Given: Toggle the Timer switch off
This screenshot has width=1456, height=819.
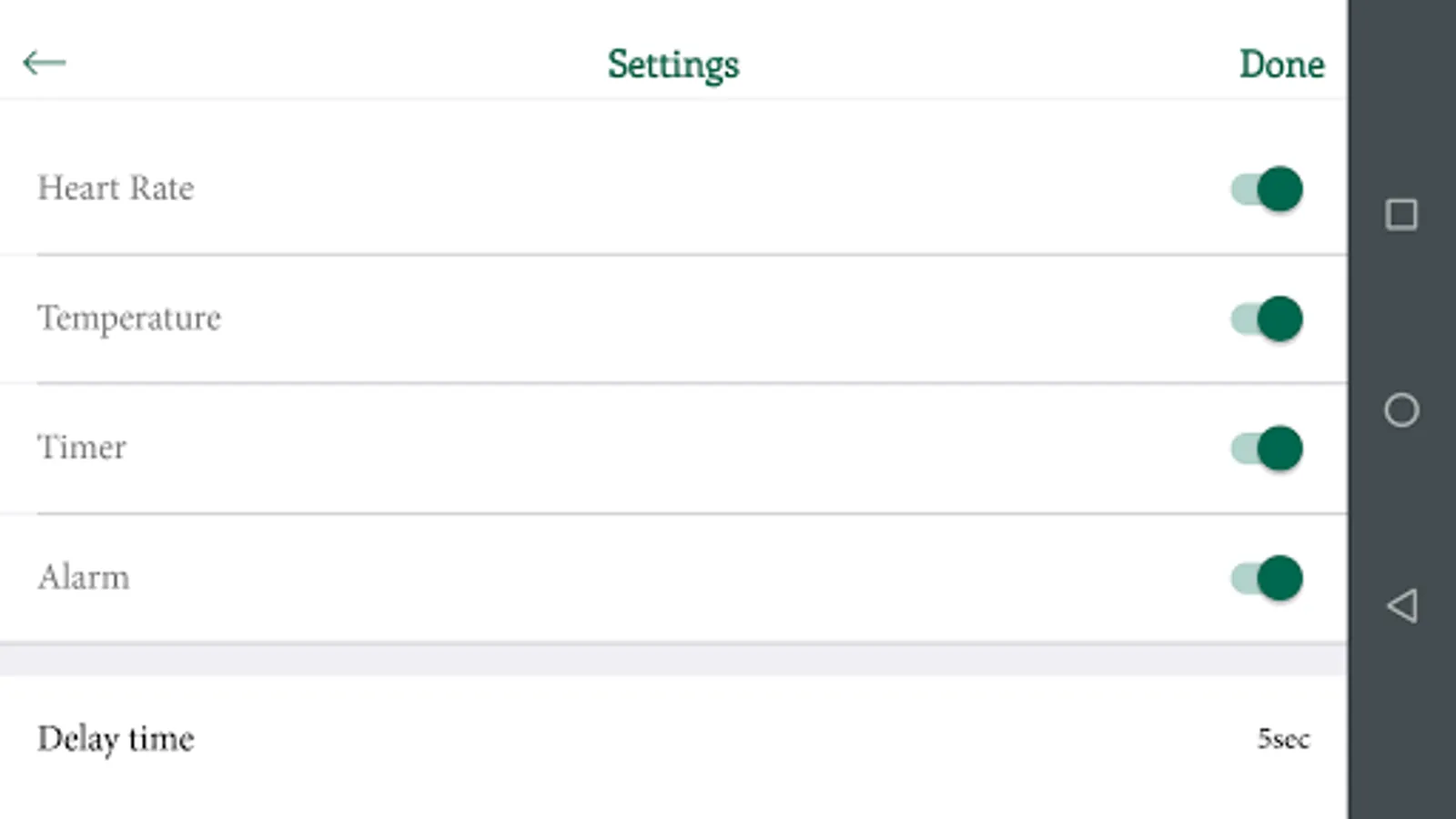Looking at the screenshot, I should 1268,449.
